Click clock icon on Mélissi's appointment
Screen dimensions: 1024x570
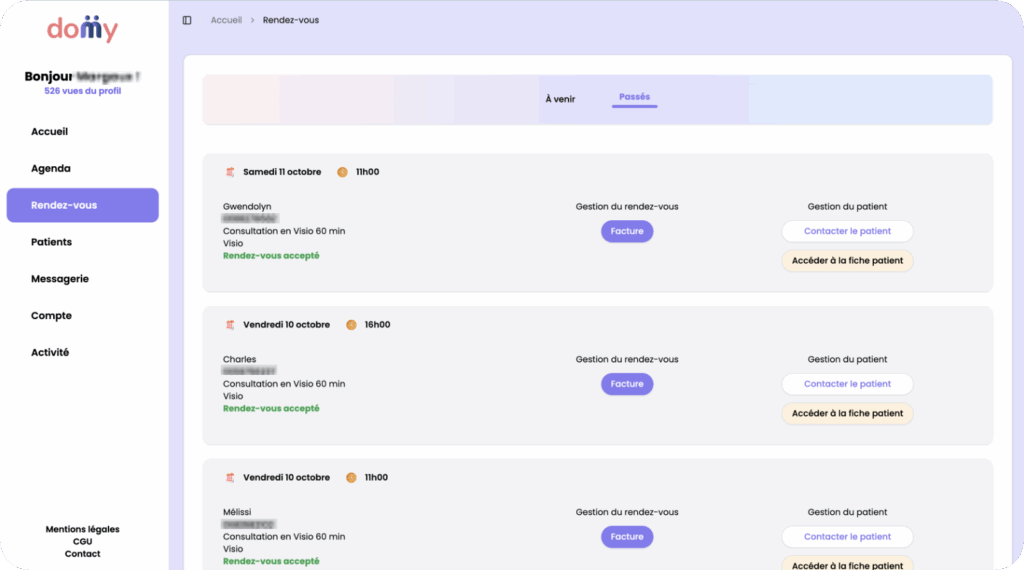pyautogui.click(x=351, y=478)
